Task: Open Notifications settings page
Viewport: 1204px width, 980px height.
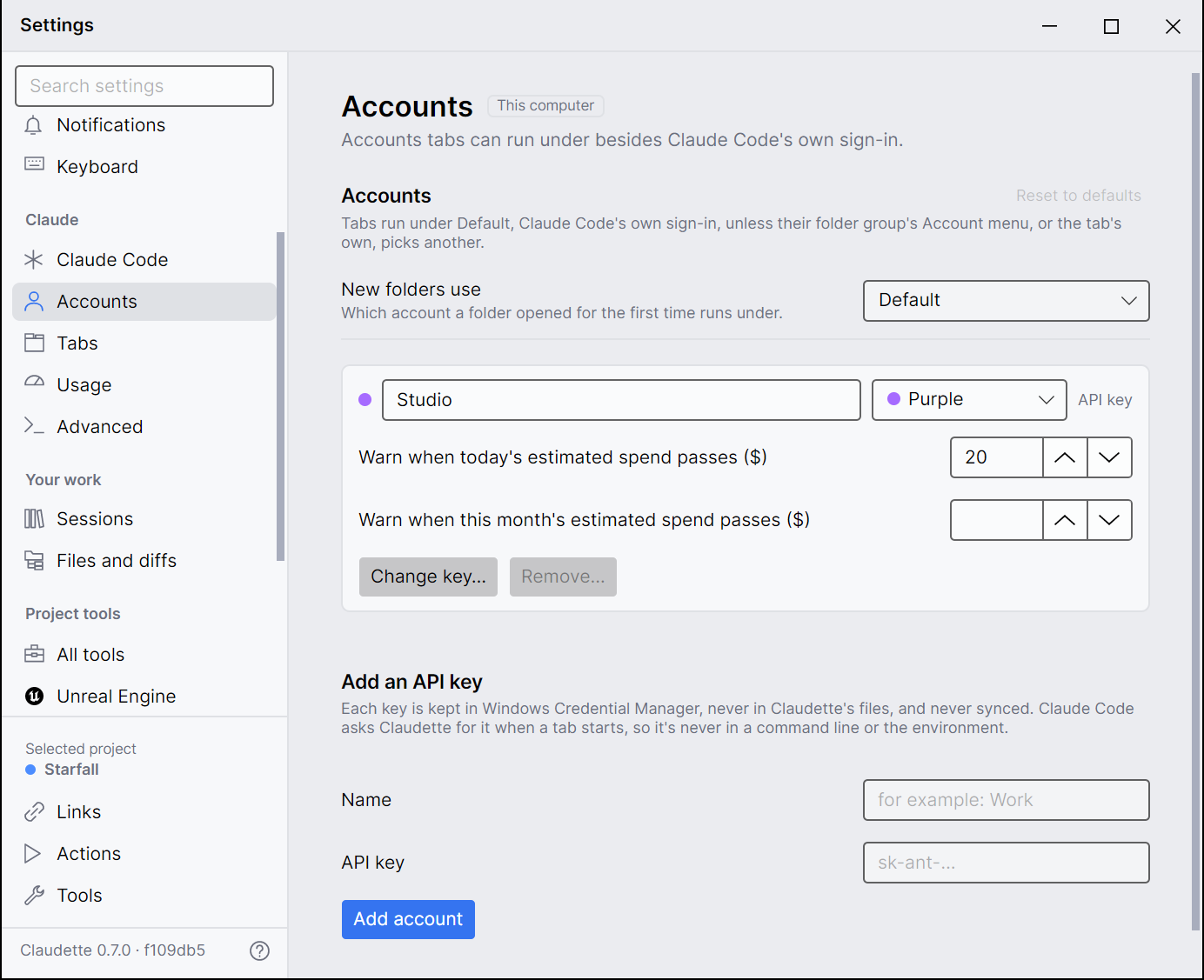Action: point(144,125)
